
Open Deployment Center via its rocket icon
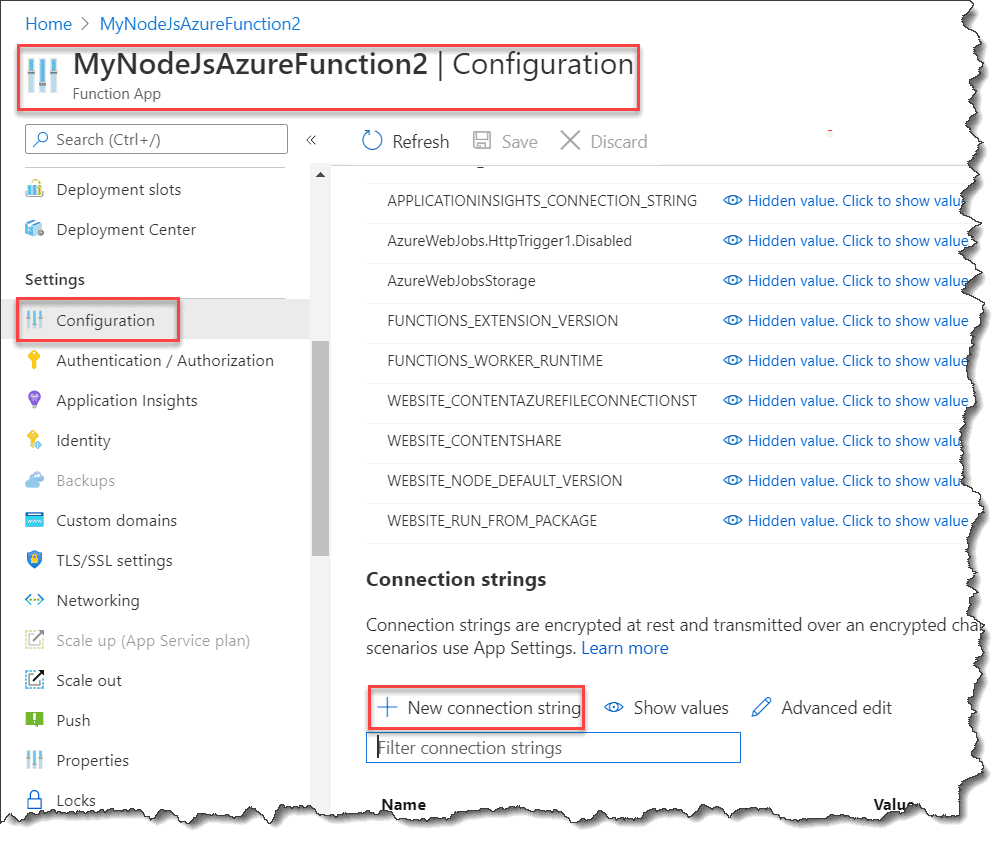[33, 229]
